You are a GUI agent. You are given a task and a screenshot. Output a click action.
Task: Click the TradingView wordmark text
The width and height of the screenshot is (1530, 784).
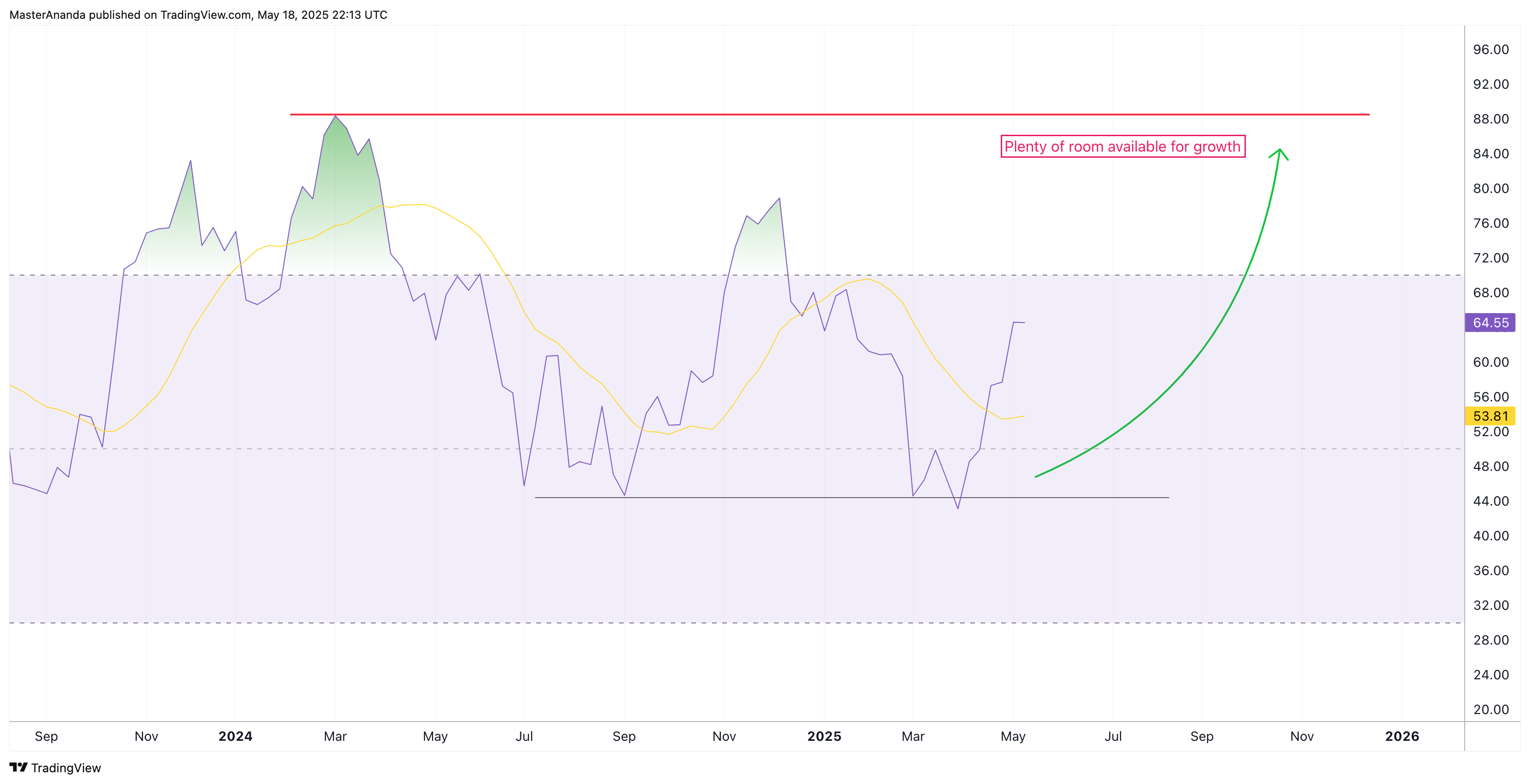tap(66, 768)
